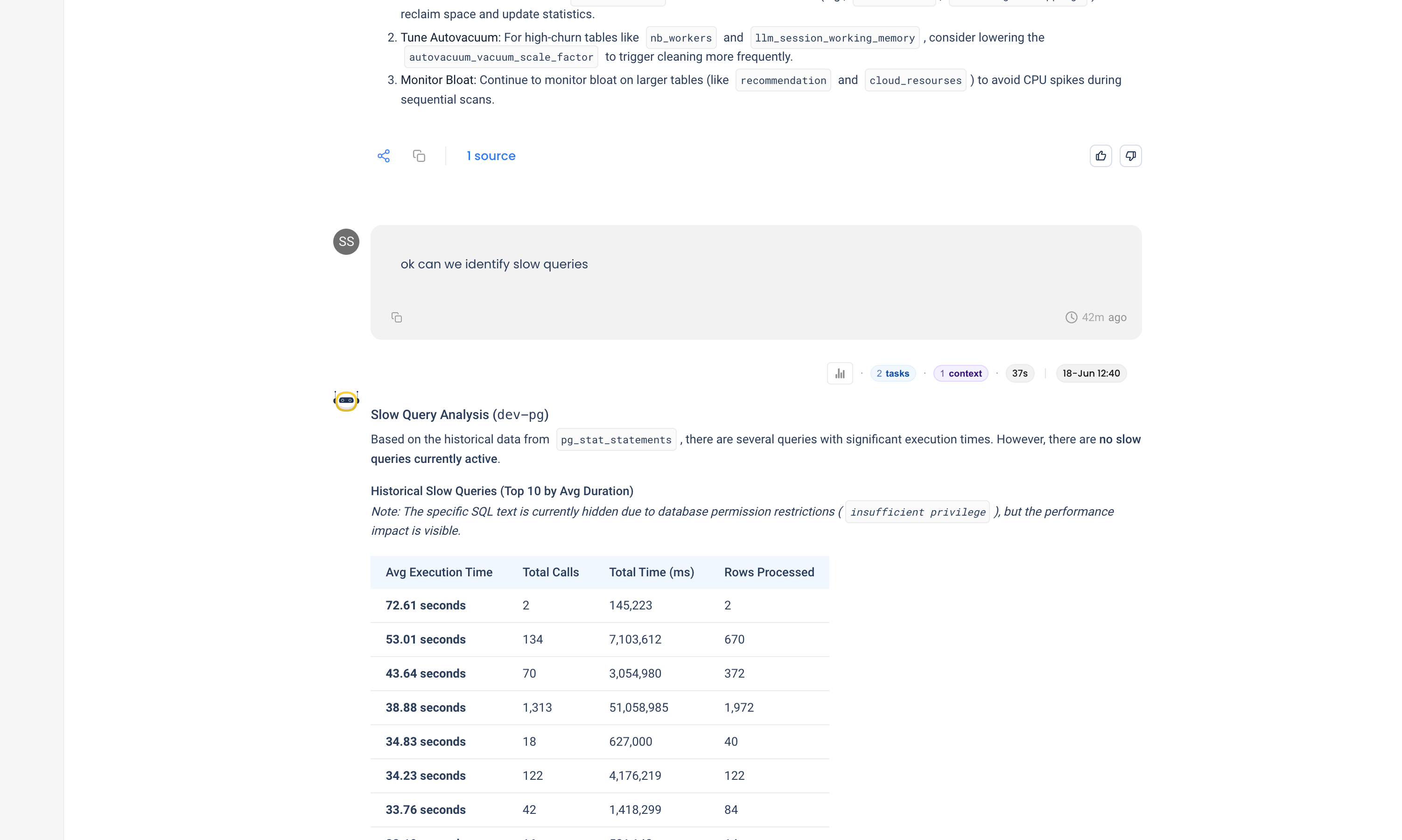Click the 18-Jun 12:40 timestamp badge
This screenshot has width=1402, height=840.
coord(1091,374)
